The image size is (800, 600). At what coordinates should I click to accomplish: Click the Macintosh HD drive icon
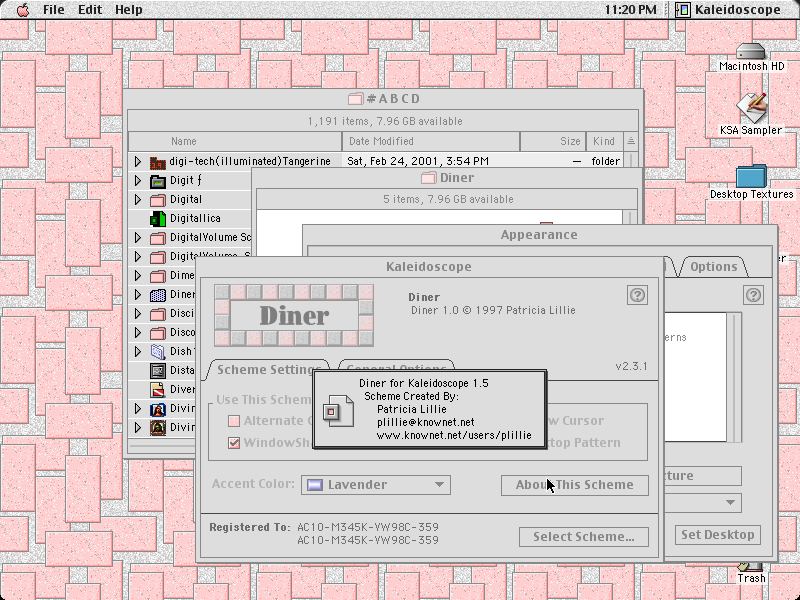pos(751,52)
